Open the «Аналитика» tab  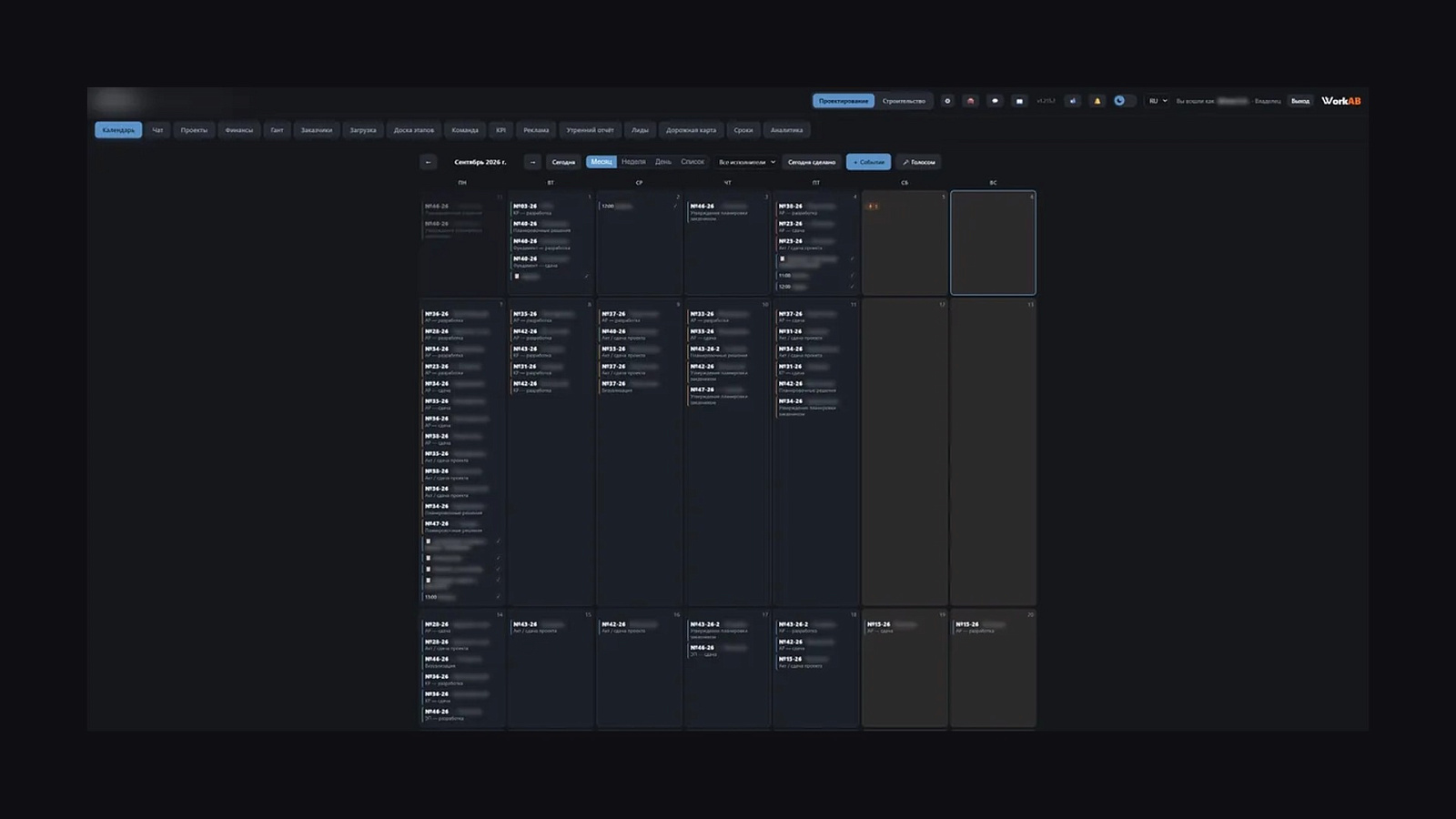click(x=787, y=130)
